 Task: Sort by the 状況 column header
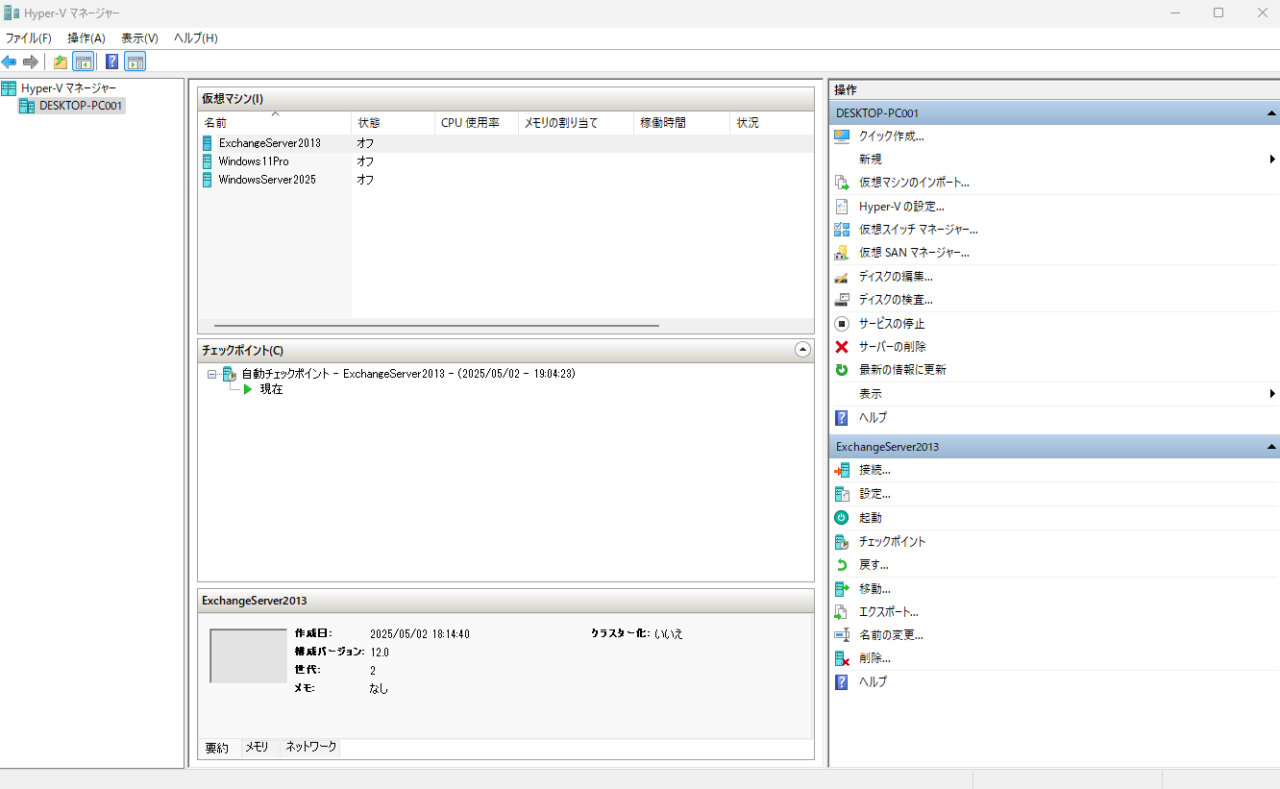coord(771,123)
